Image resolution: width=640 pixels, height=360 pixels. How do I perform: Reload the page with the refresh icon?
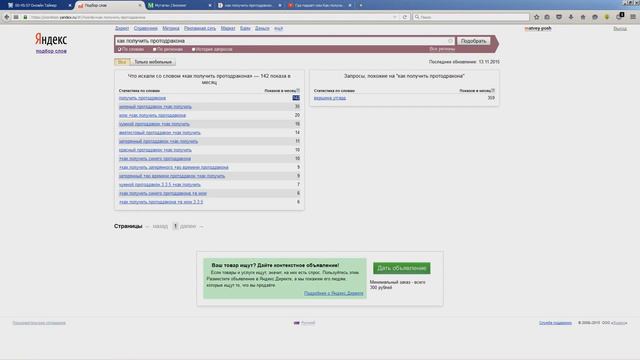tap(405, 17)
